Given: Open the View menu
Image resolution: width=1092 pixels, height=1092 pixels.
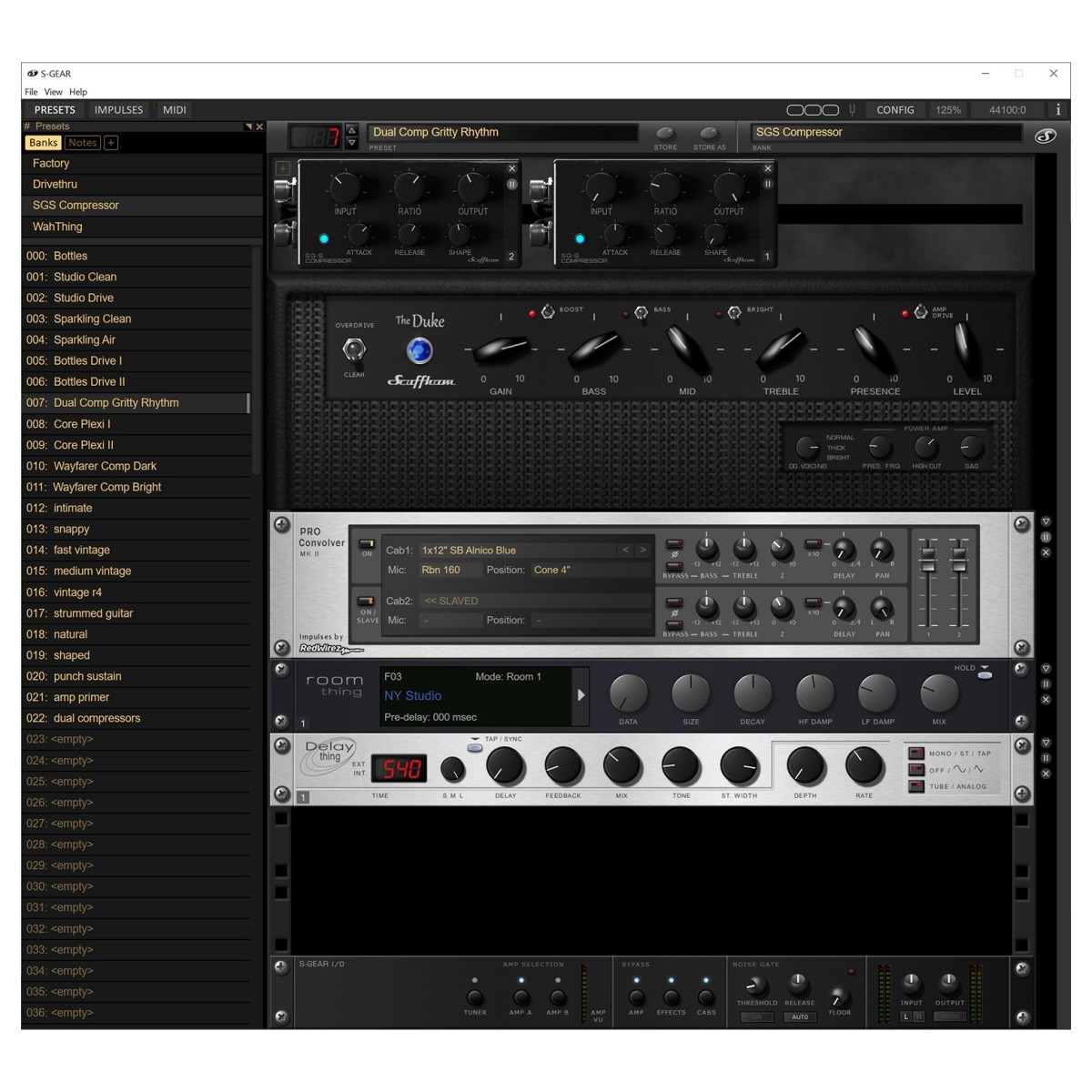Looking at the screenshot, I should 53,92.
